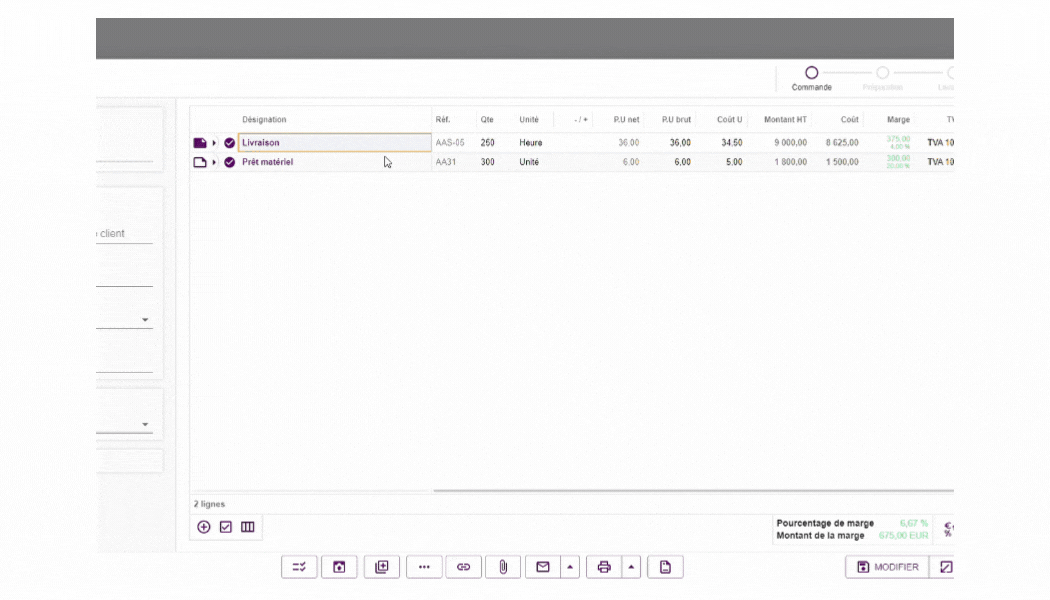Click the euro/percent toggle icon near margin

coord(948,530)
